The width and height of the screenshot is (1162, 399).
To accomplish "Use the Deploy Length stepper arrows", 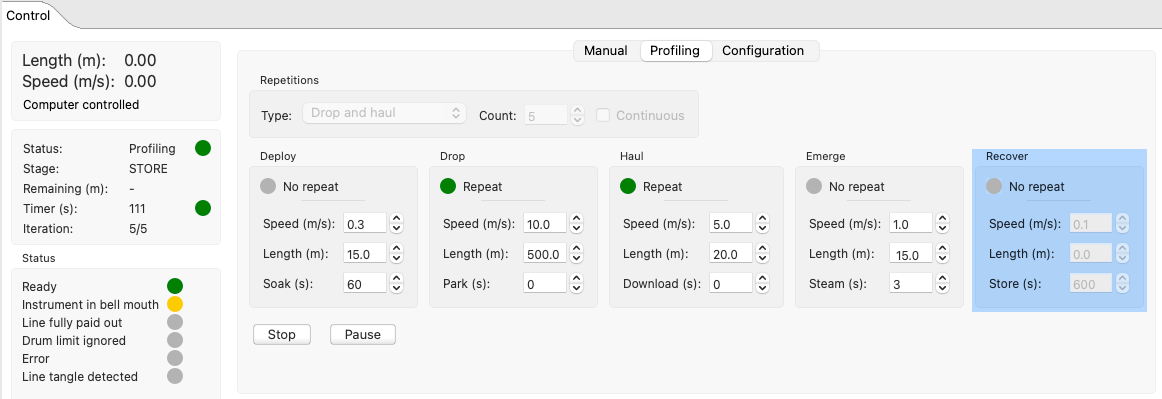I will coord(396,254).
